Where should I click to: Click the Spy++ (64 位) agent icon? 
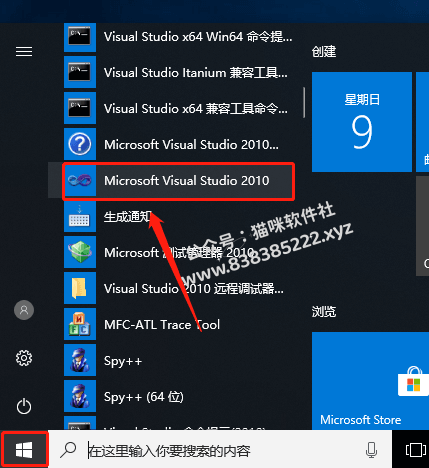(x=80, y=396)
